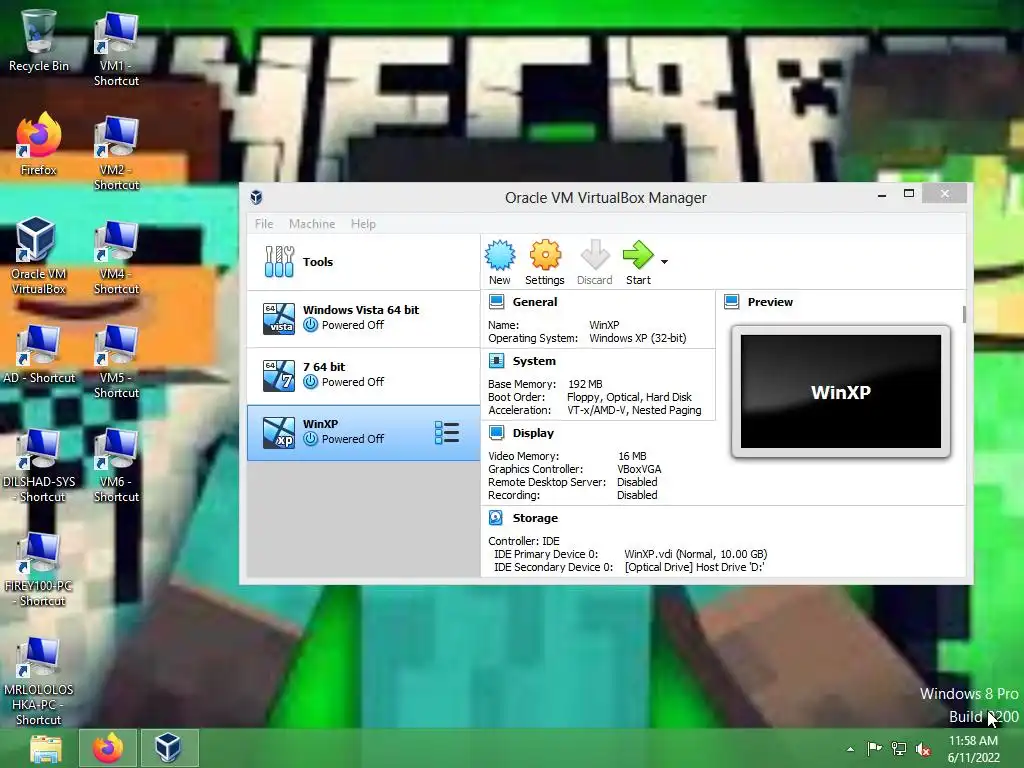Select the AD - Shortcut desktop icon
This screenshot has width=1024, height=768.
coord(39,353)
